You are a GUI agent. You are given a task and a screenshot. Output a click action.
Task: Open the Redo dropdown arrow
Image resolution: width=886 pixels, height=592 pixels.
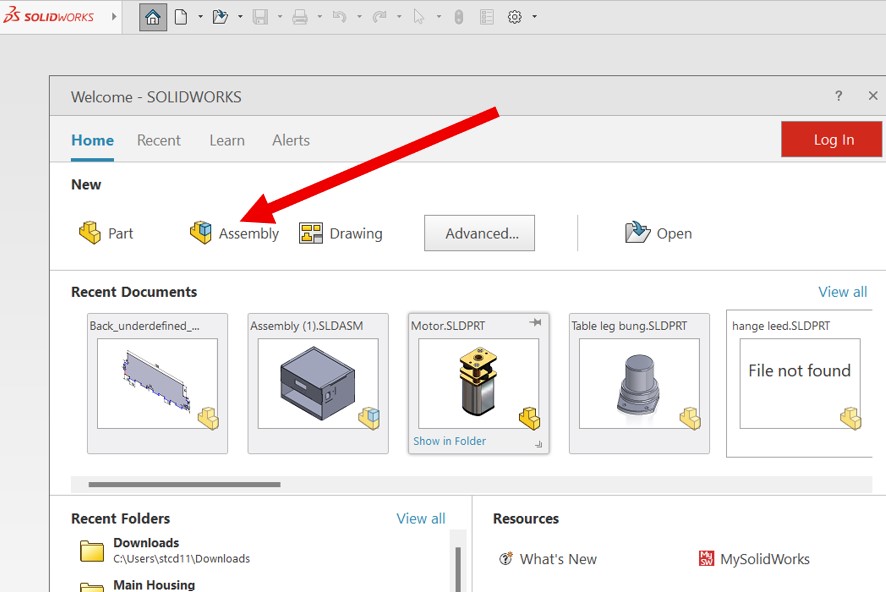click(x=399, y=17)
